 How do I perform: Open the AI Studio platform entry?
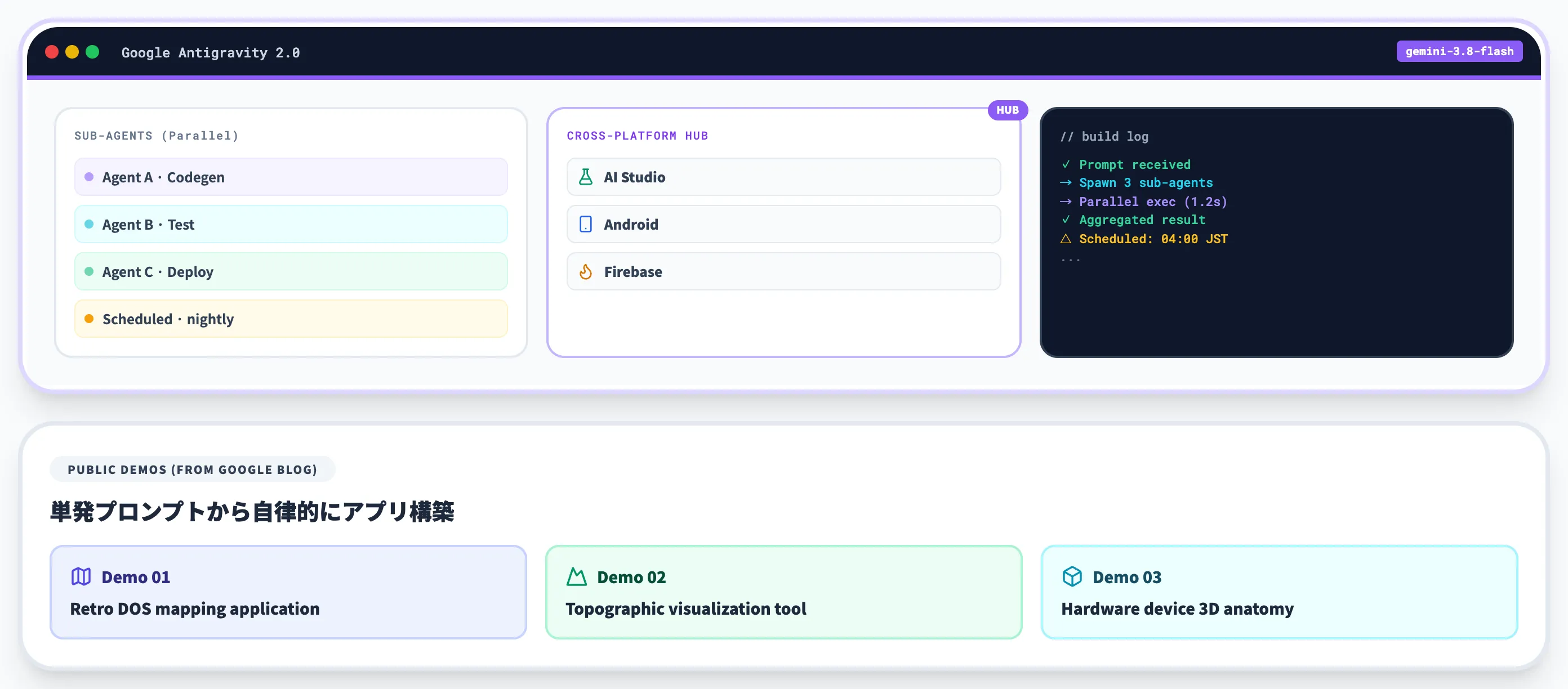click(x=783, y=177)
